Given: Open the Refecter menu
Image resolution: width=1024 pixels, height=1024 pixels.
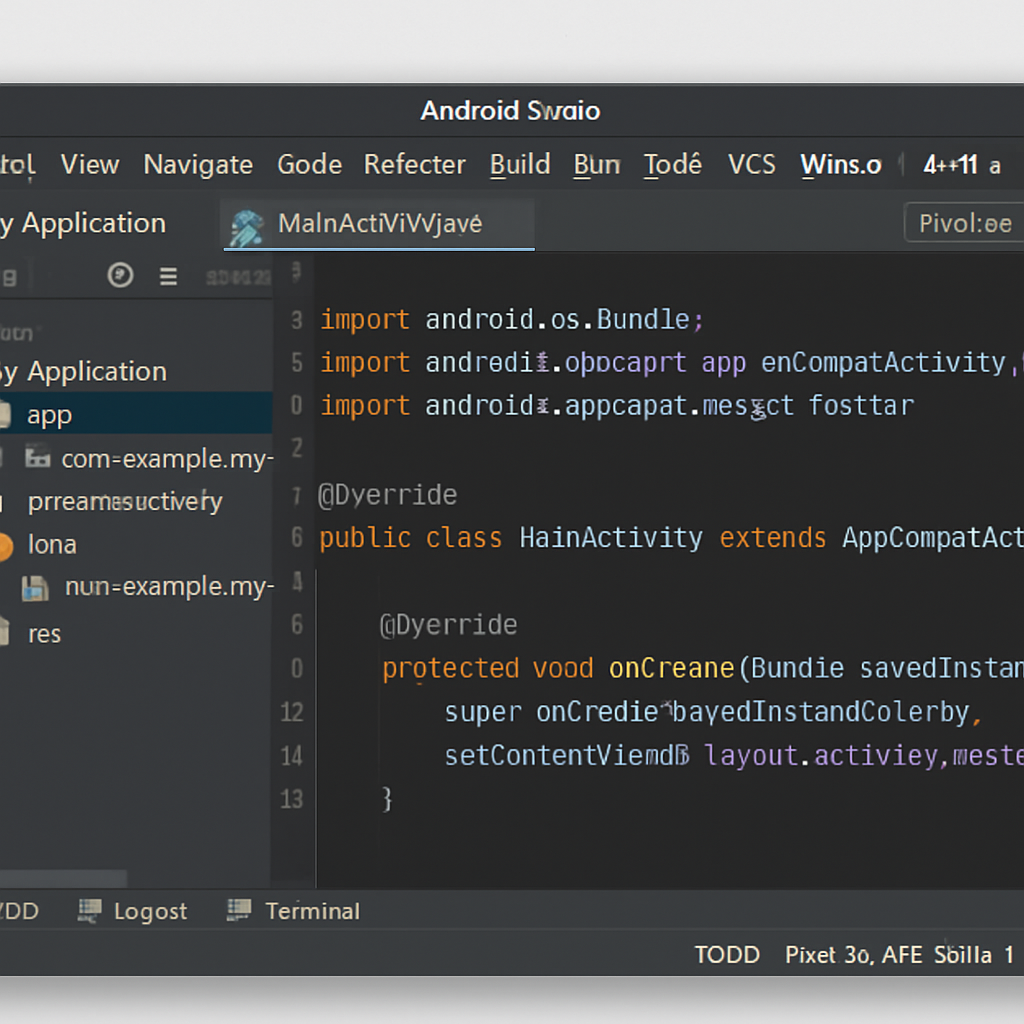Looking at the screenshot, I should coord(415,165).
